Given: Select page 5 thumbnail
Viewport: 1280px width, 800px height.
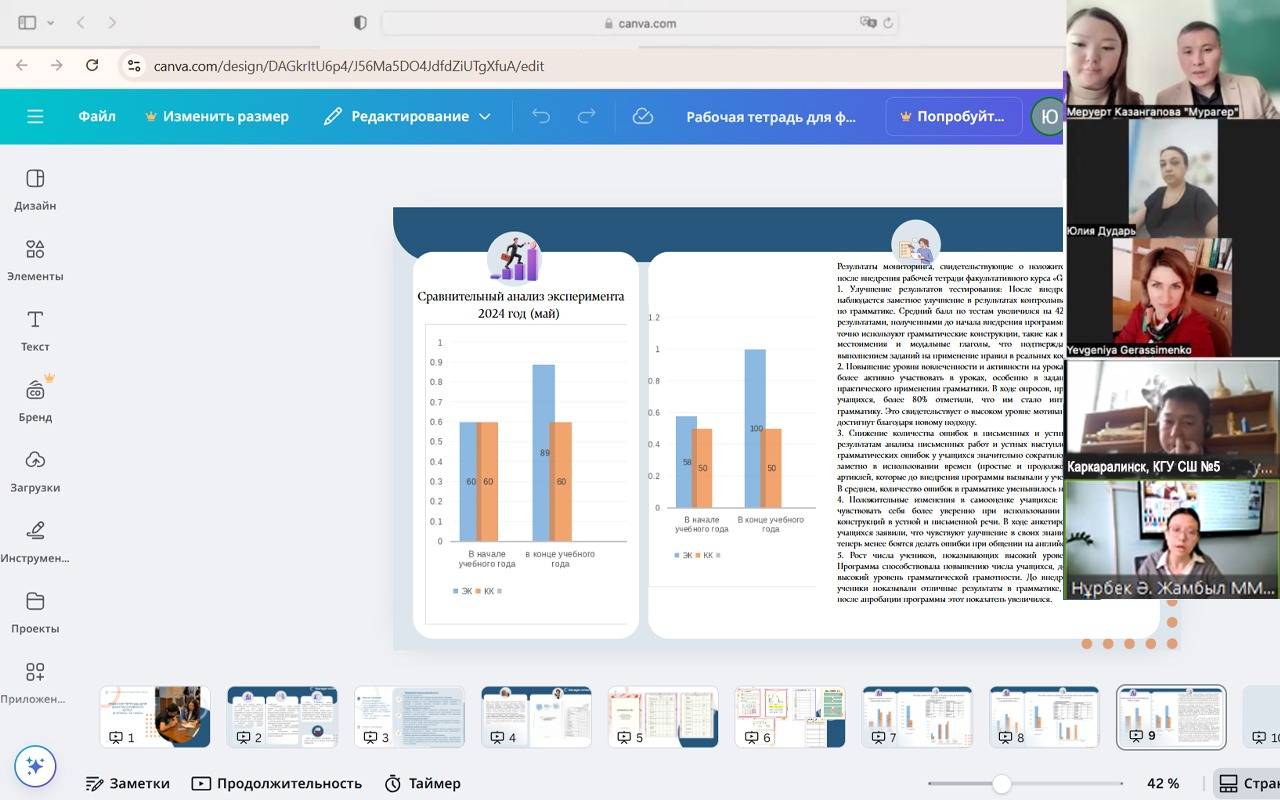Looking at the screenshot, I should coord(663,717).
